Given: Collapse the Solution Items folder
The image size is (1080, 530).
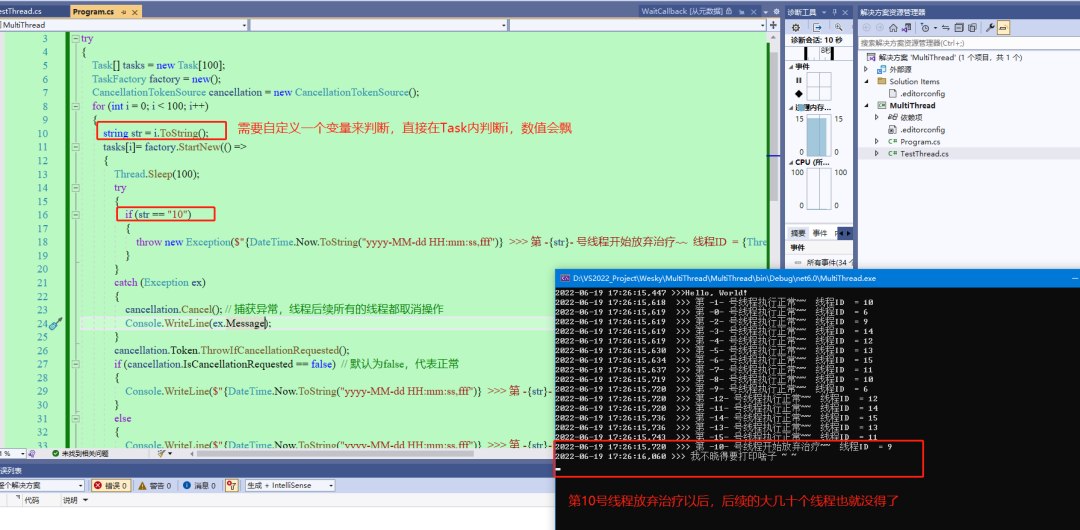Looking at the screenshot, I should (x=867, y=81).
